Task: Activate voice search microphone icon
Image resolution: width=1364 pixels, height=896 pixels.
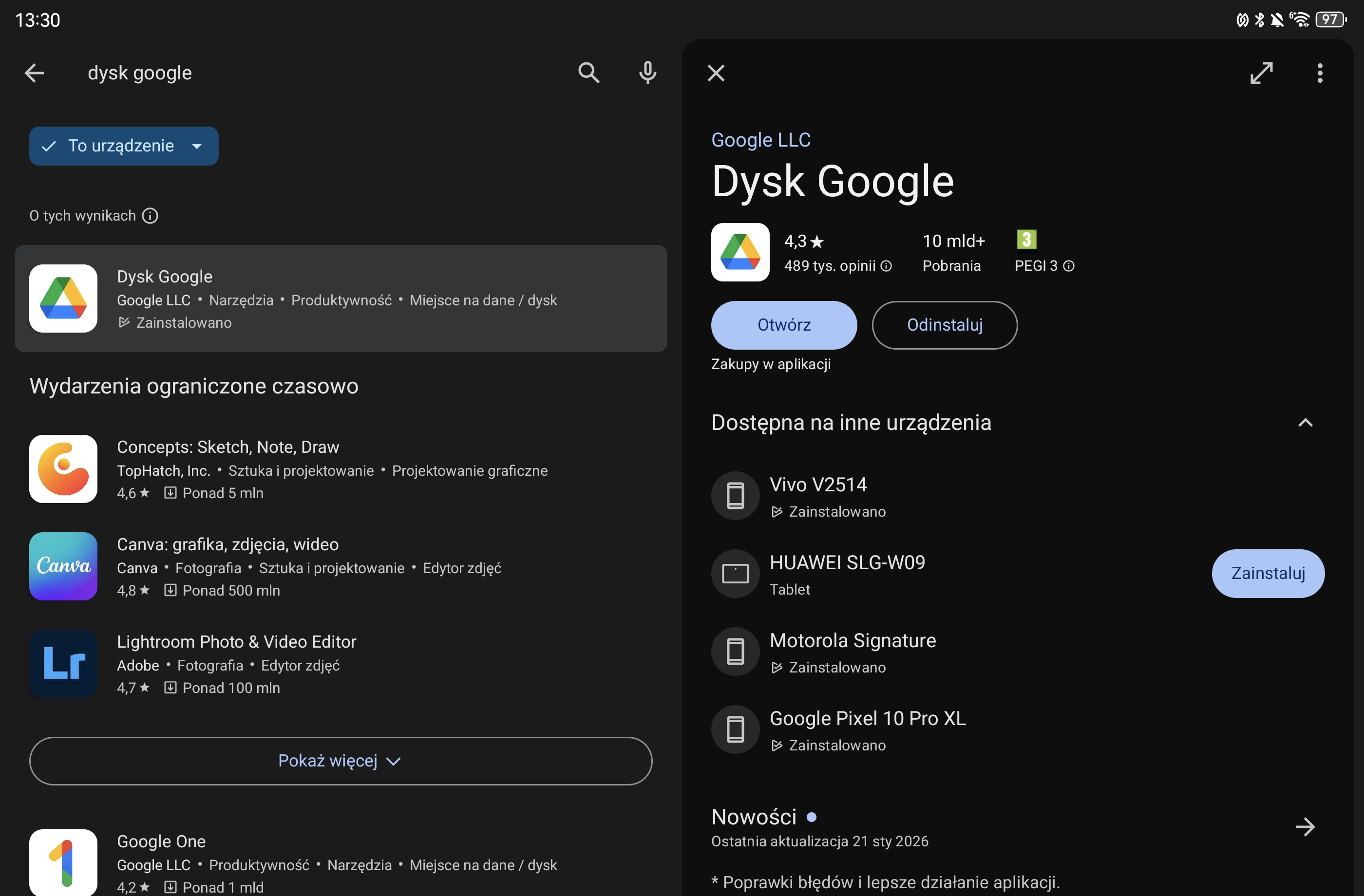Action: point(647,73)
